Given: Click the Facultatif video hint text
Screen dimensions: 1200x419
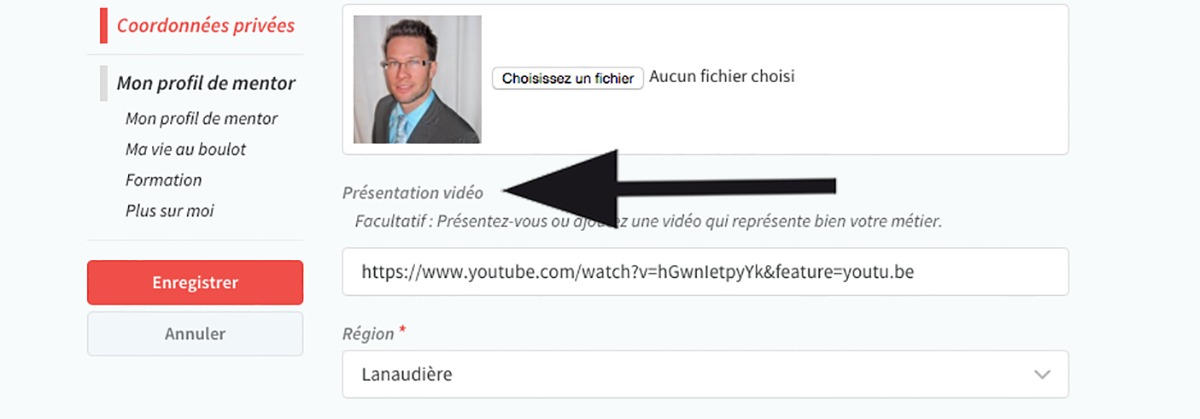Looking at the screenshot, I should click(648, 219).
